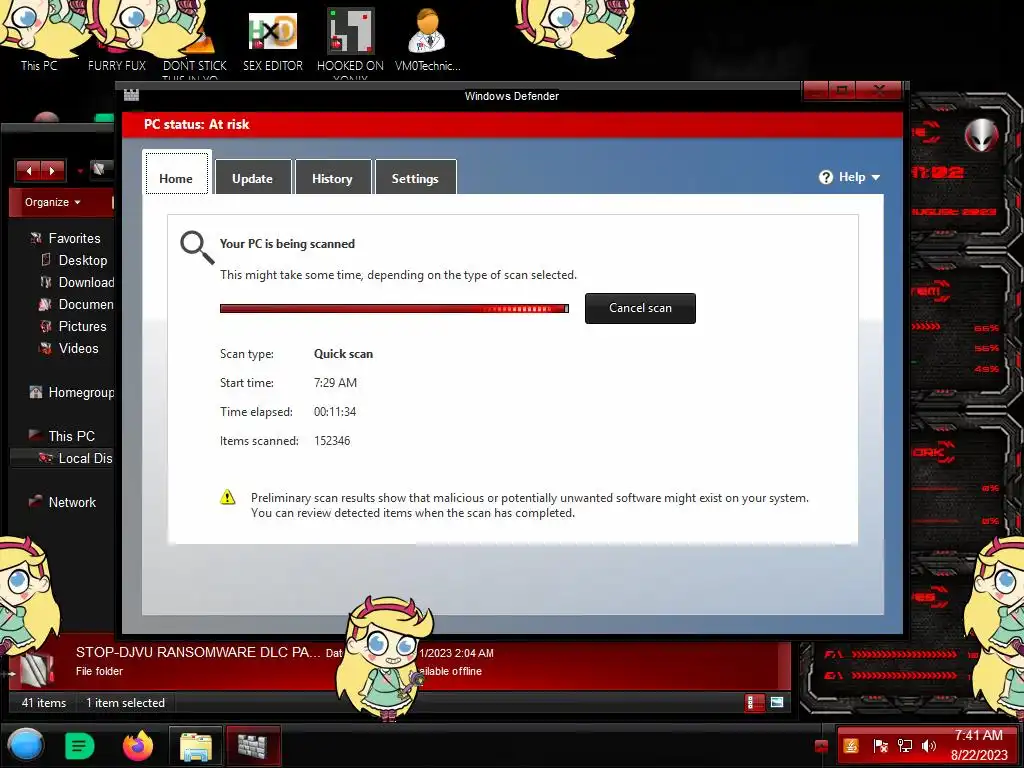Click the orange Java tray icon

pyautogui.click(x=850, y=745)
